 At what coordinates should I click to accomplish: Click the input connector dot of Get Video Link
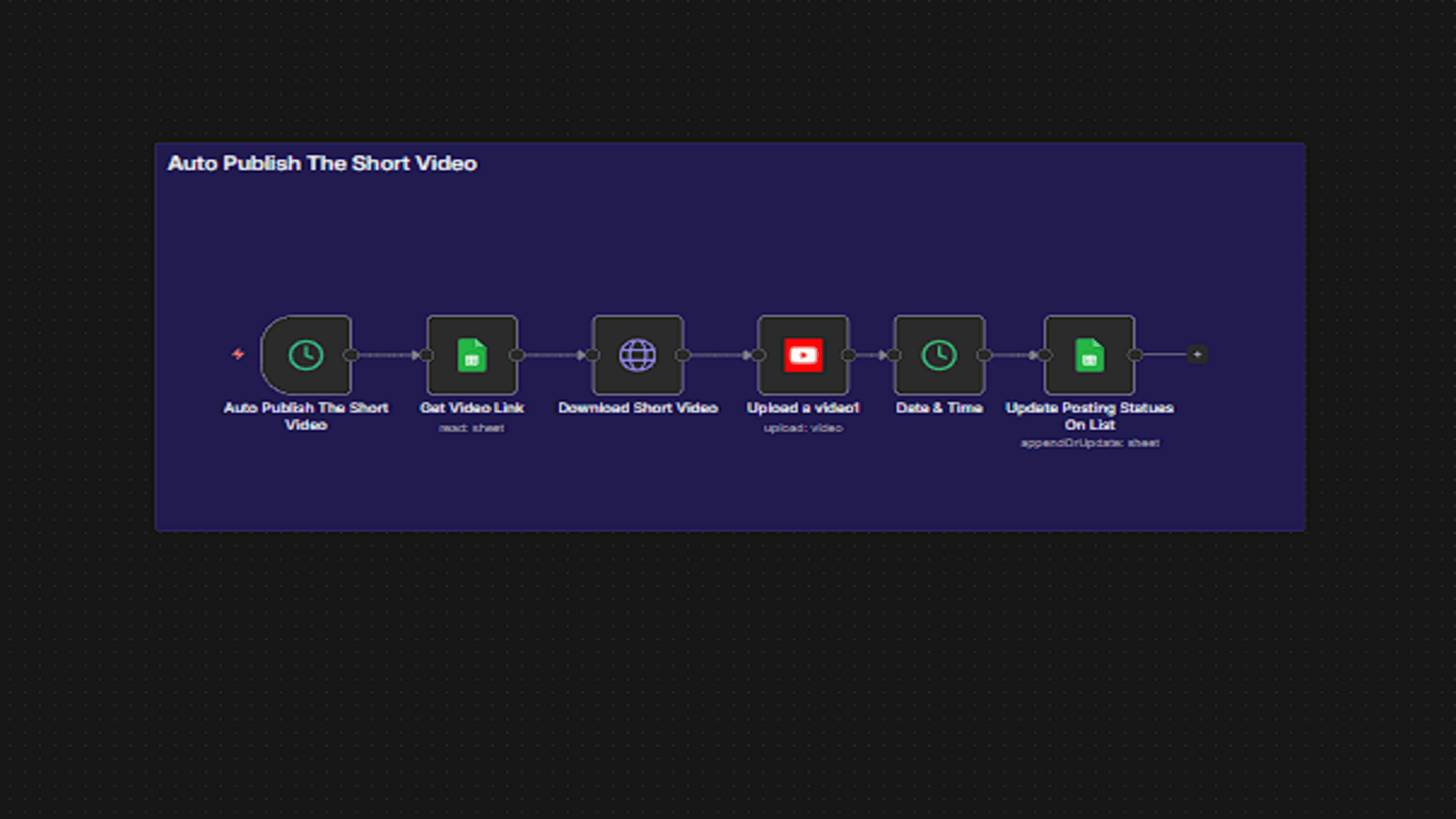425,355
